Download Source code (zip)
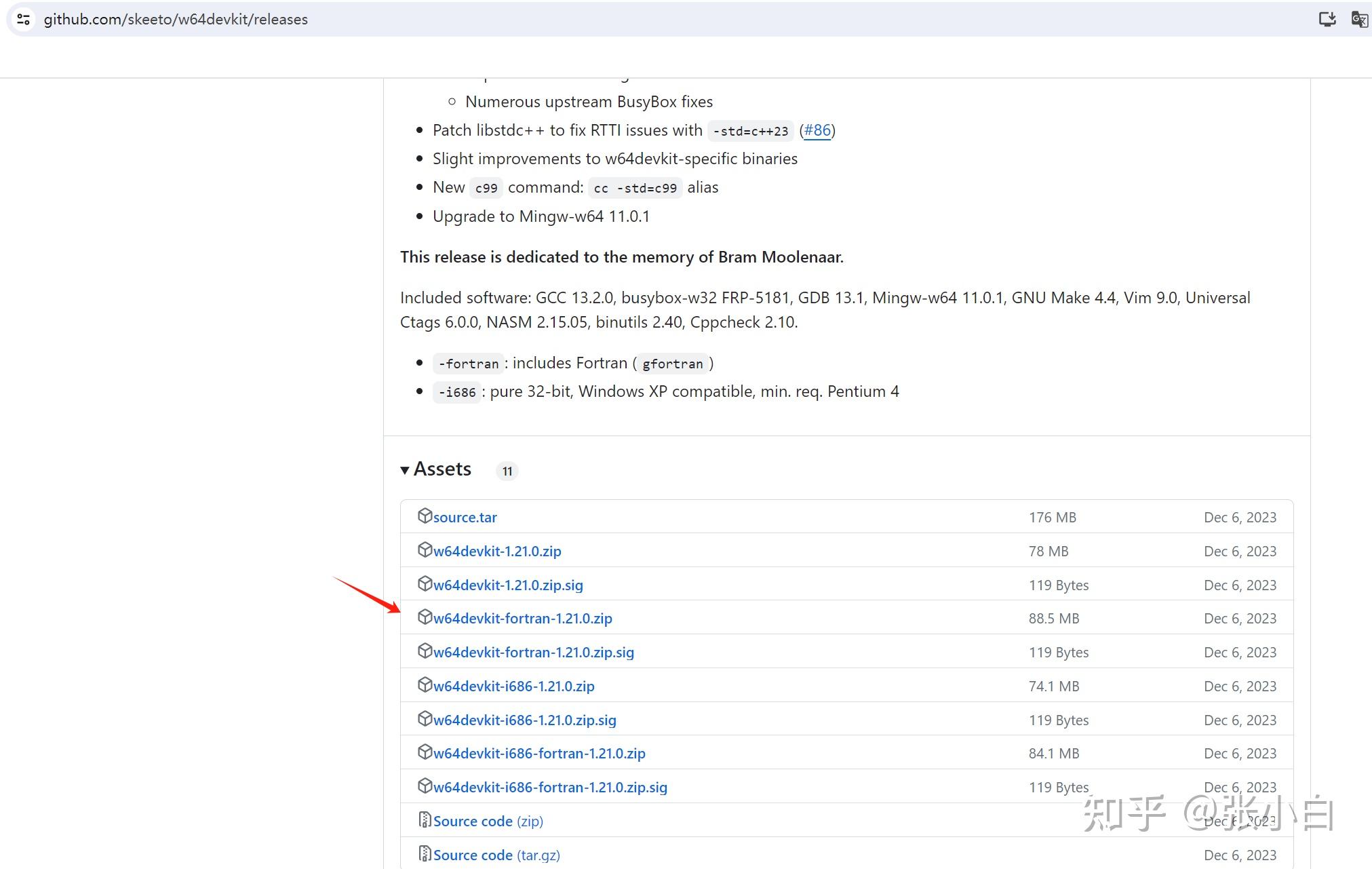 [x=488, y=822]
